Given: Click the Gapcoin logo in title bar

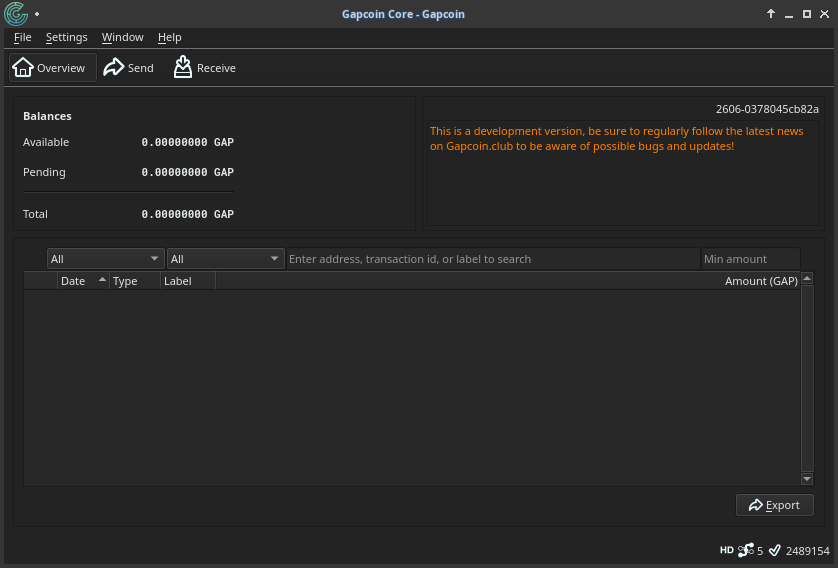Looking at the screenshot, I should [16, 13].
